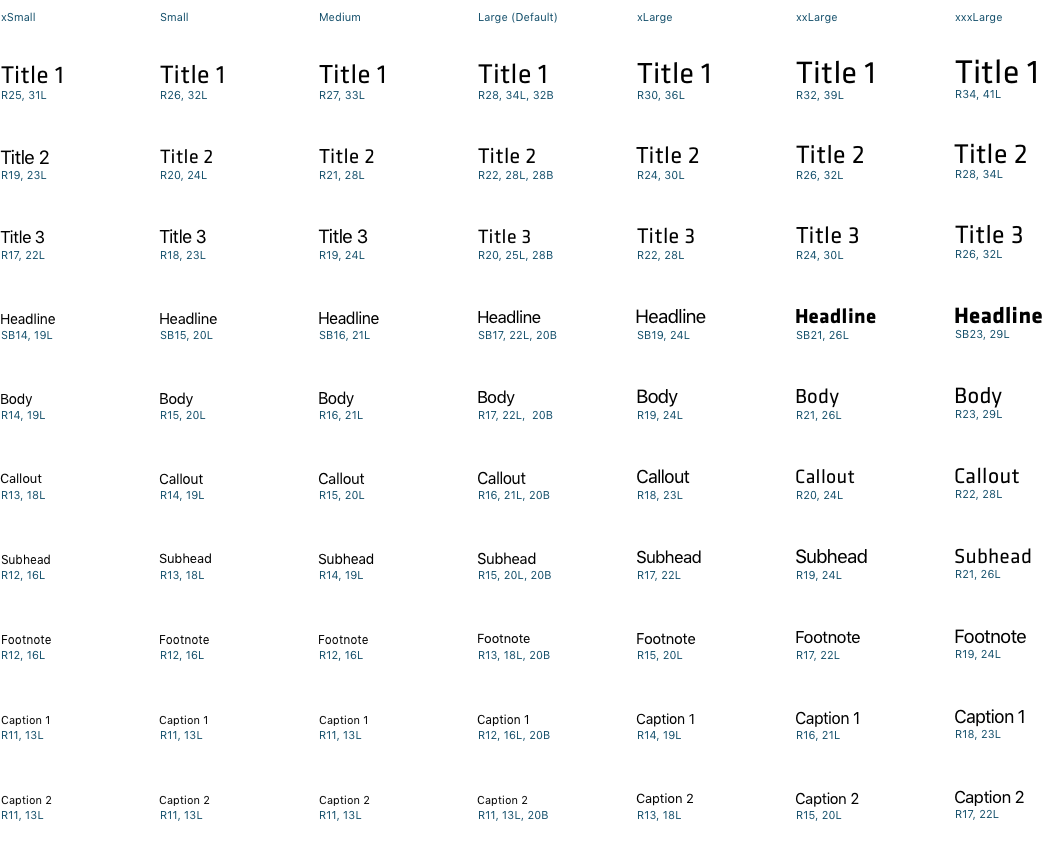
Task: Click the R21, 26L label under xxxLarge Subhead
Action: (977, 574)
